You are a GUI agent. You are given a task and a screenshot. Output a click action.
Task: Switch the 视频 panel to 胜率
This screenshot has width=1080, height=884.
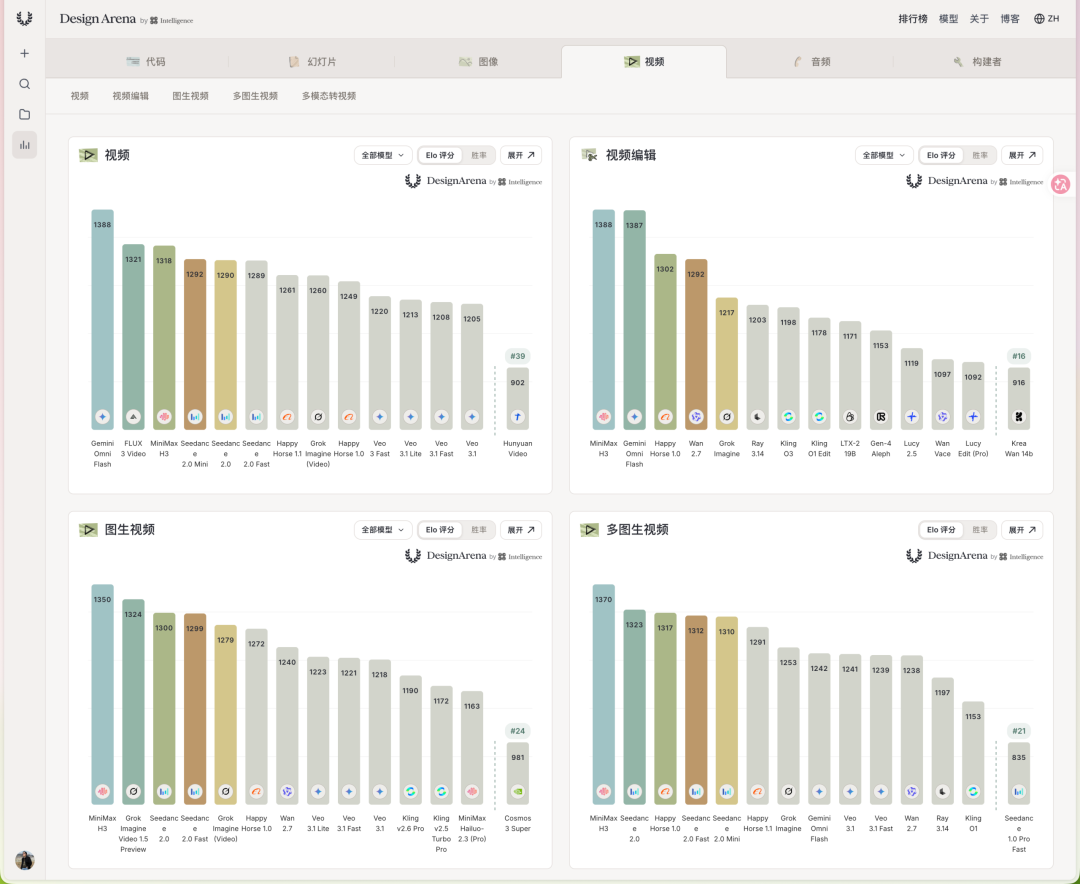pyautogui.click(x=479, y=156)
